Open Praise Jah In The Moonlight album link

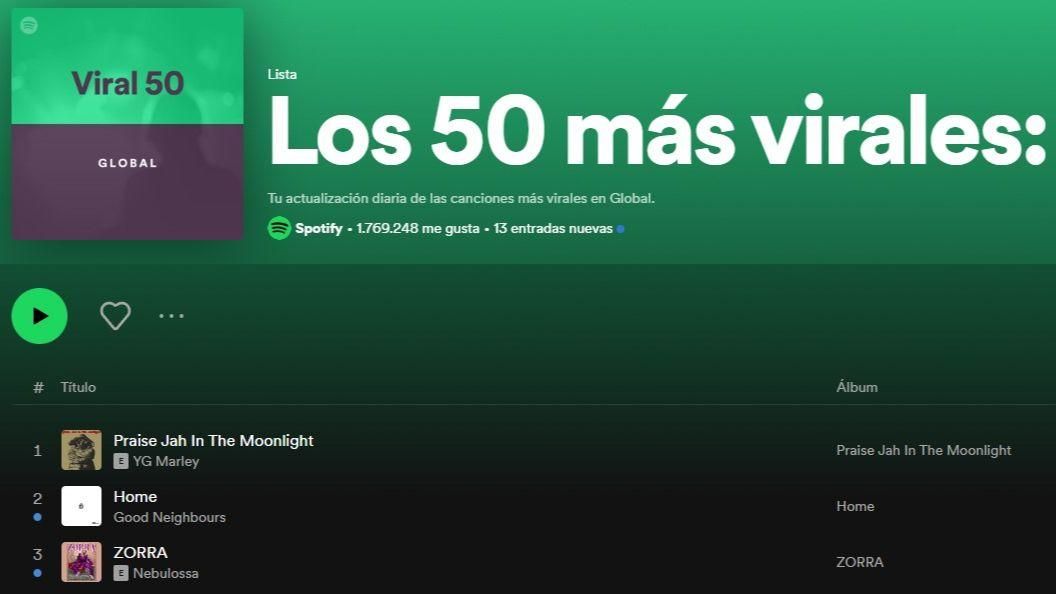coord(923,450)
